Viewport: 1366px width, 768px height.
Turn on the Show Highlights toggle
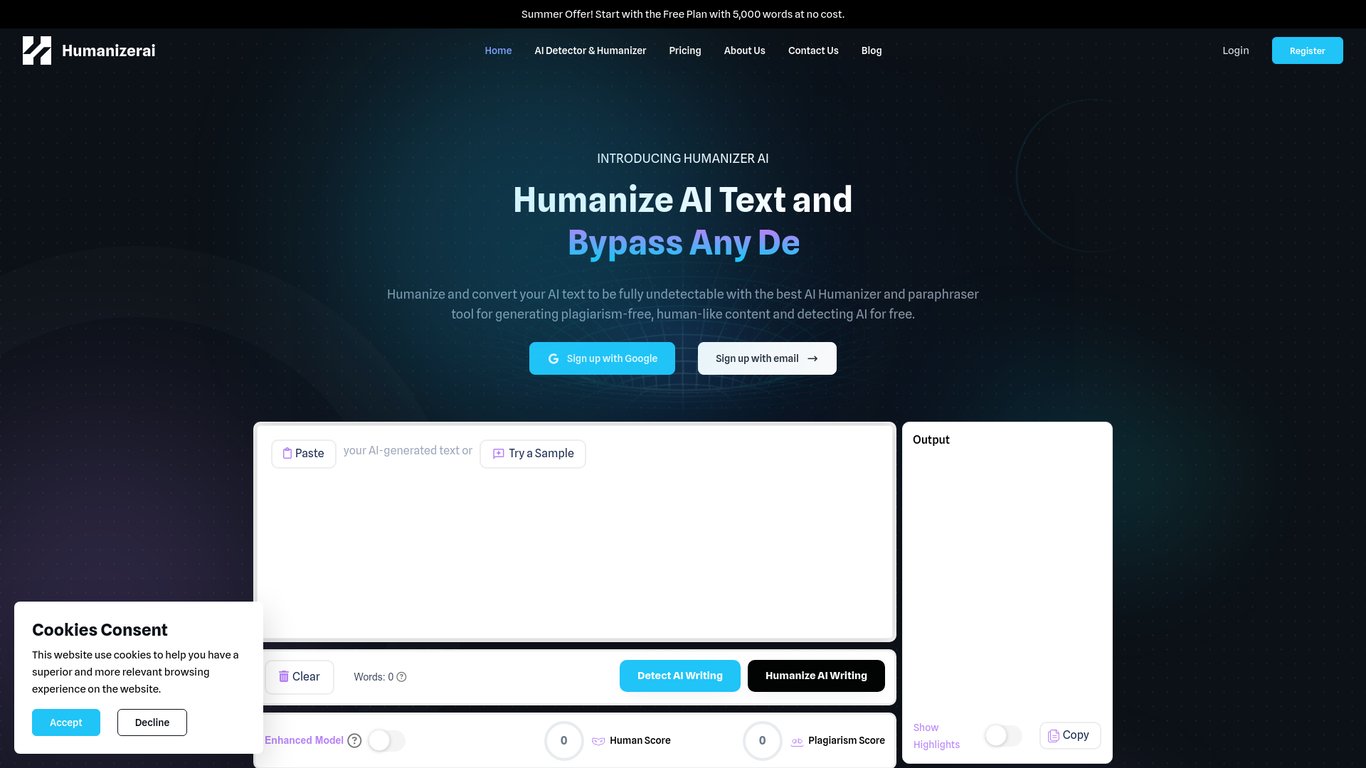coord(1003,736)
